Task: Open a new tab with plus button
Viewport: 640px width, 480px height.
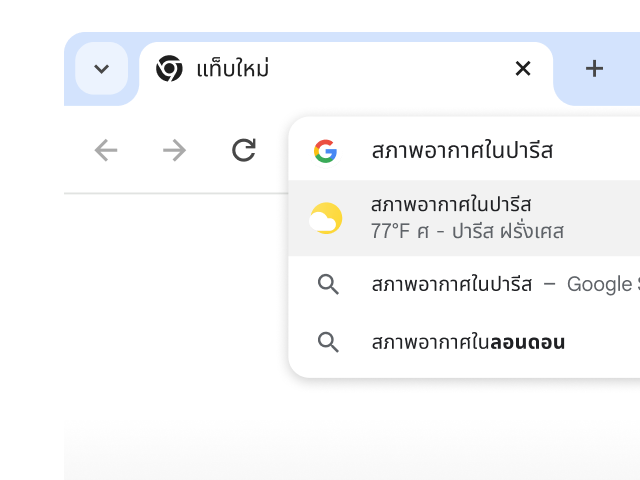Action: 594,69
